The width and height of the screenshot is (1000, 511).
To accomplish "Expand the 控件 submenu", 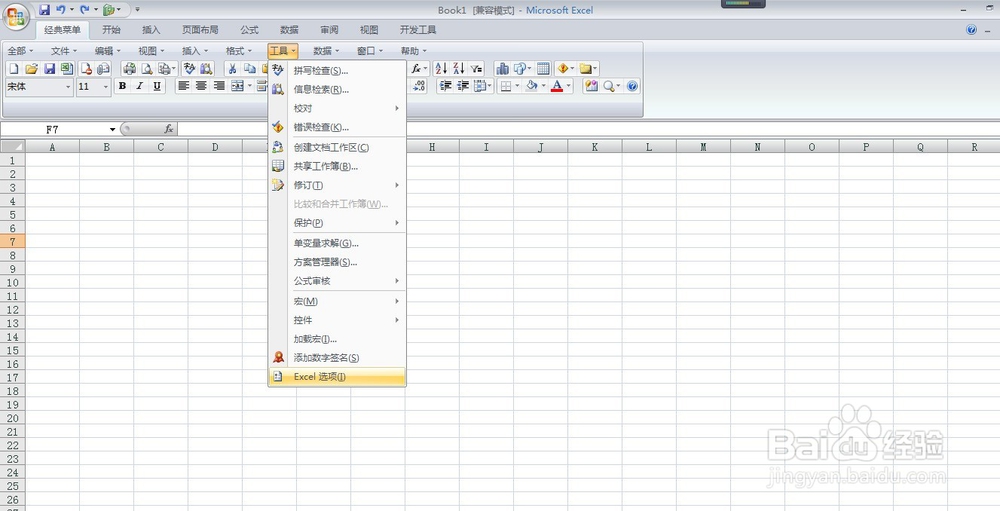I will click(337, 320).
